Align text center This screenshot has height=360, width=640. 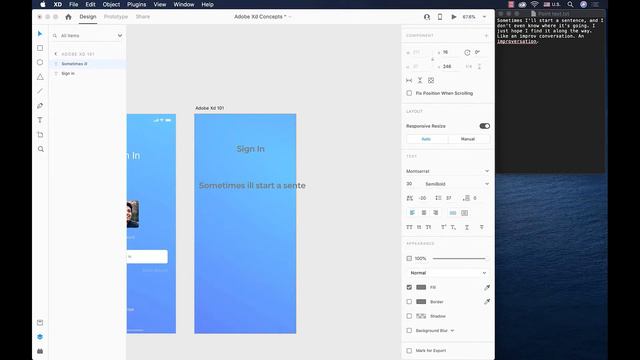coord(424,213)
